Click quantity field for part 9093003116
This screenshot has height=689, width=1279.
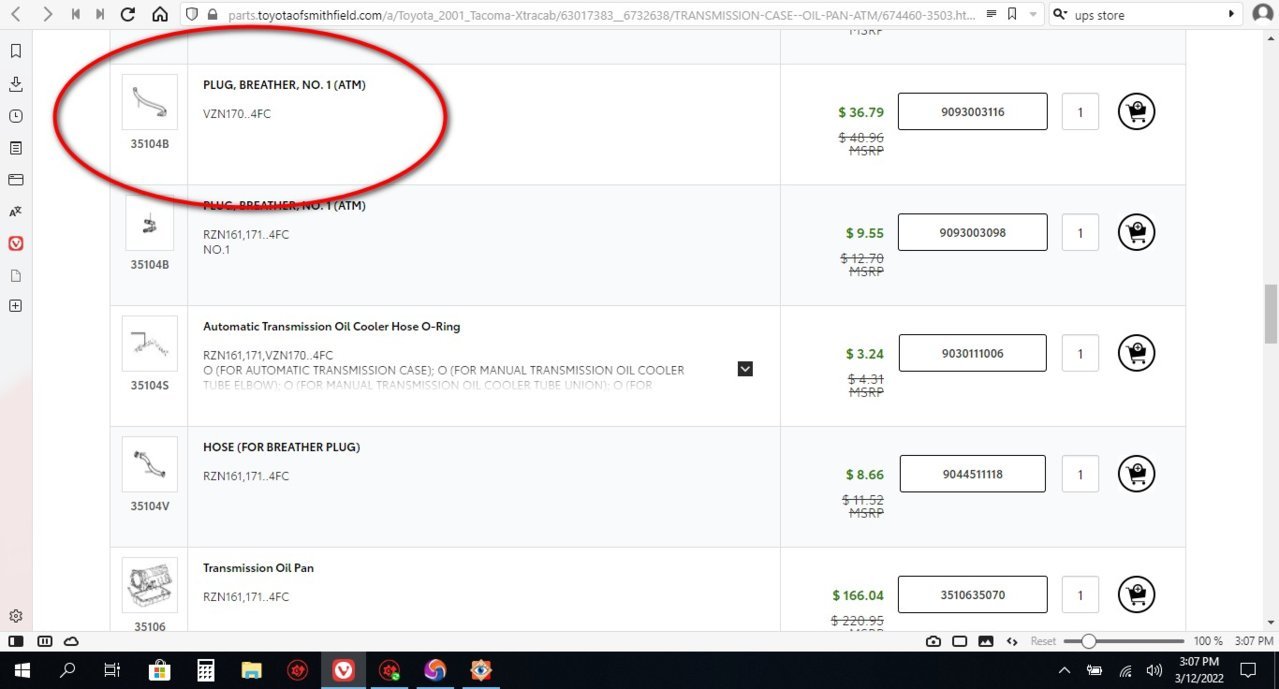coord(1080,112)
